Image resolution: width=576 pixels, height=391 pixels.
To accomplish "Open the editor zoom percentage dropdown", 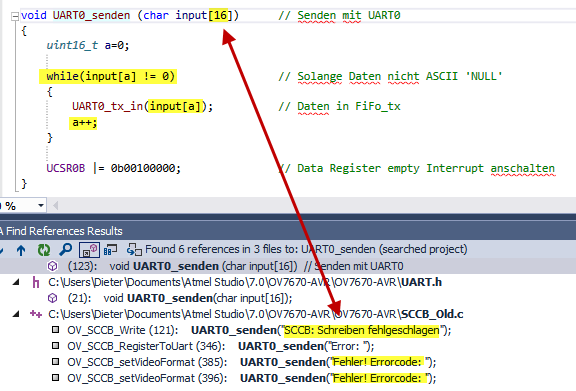I will (x=41, y=205).
